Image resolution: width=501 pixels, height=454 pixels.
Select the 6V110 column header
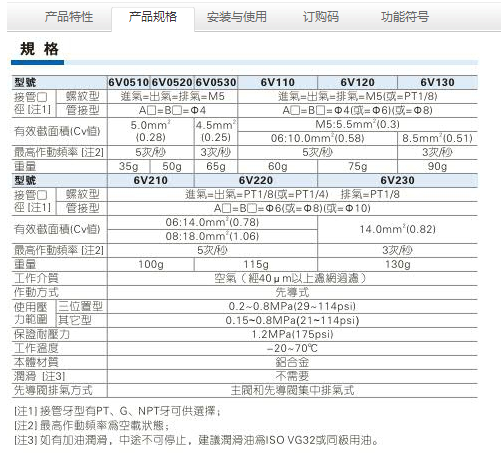(278, 82)
